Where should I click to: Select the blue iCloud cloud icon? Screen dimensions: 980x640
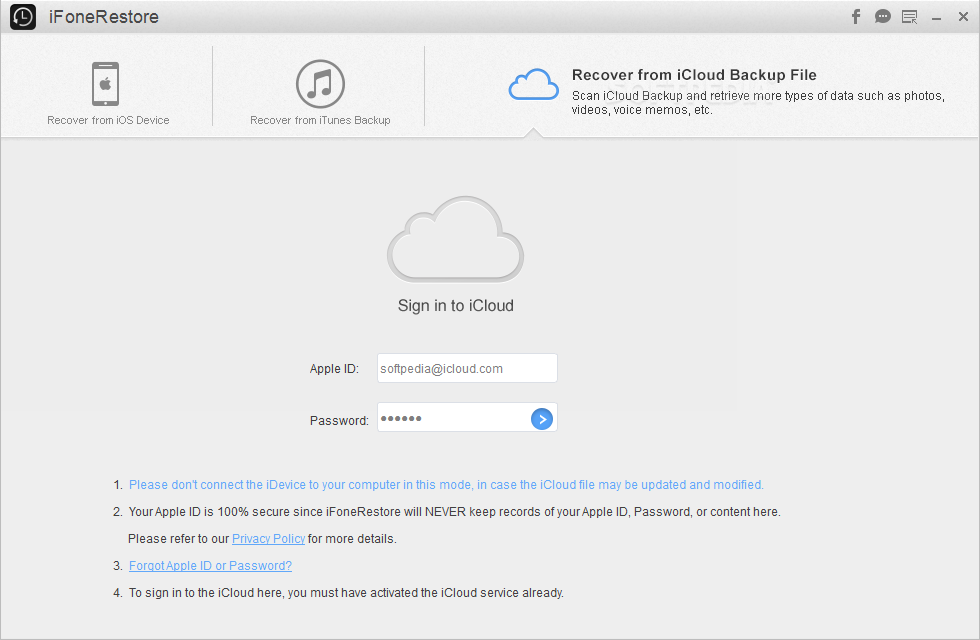click(x=533, y=84)
